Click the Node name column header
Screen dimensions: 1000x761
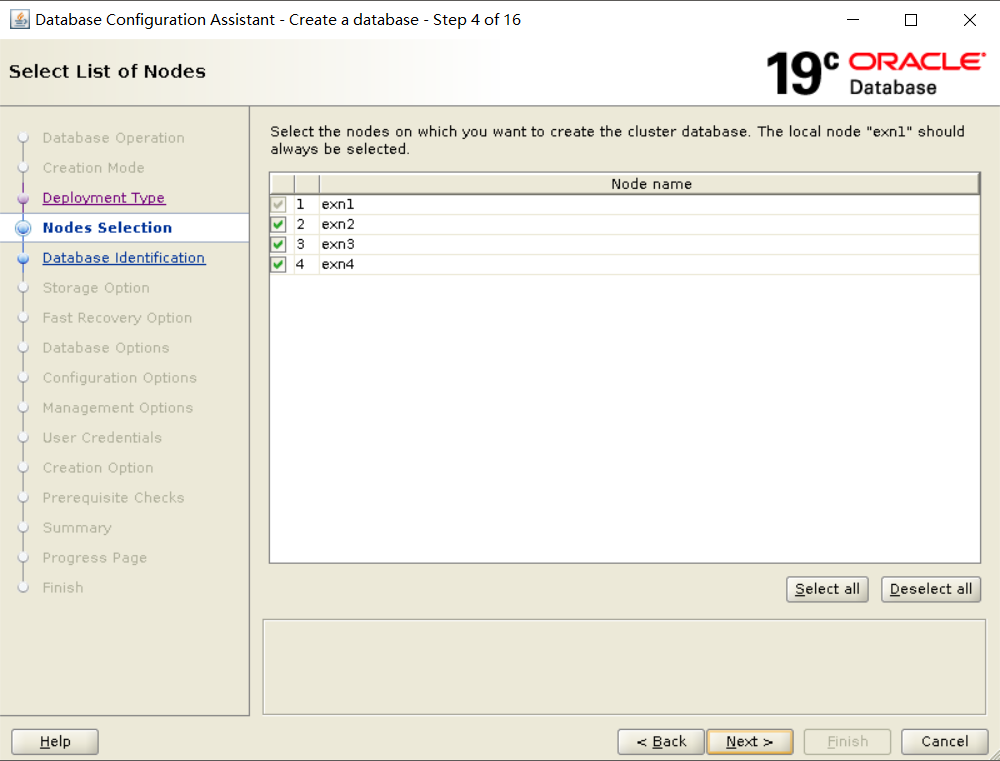(649, 184)
